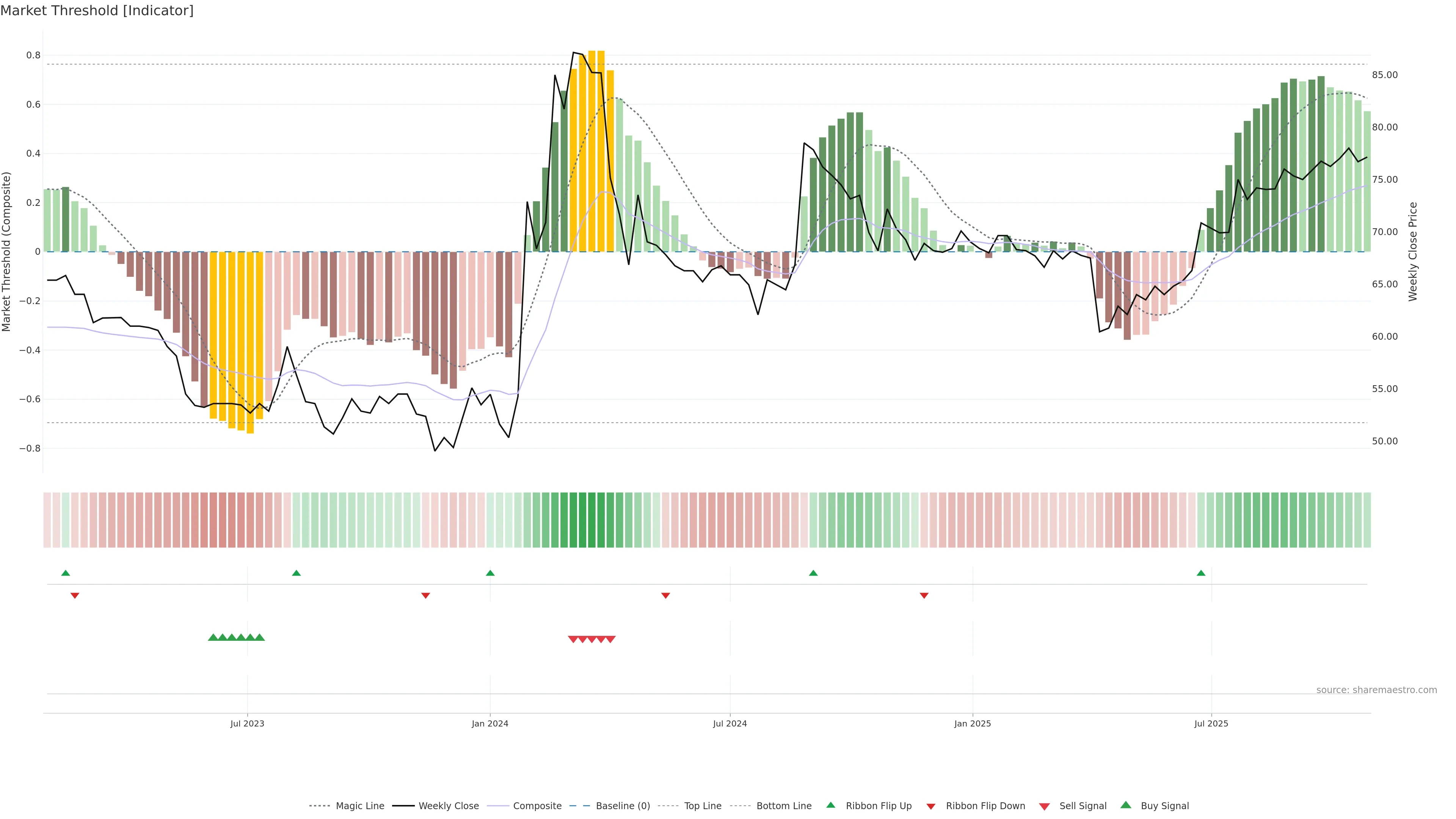
Task: Click the first ribbon flip up marker
Action: tap(66, 573)
